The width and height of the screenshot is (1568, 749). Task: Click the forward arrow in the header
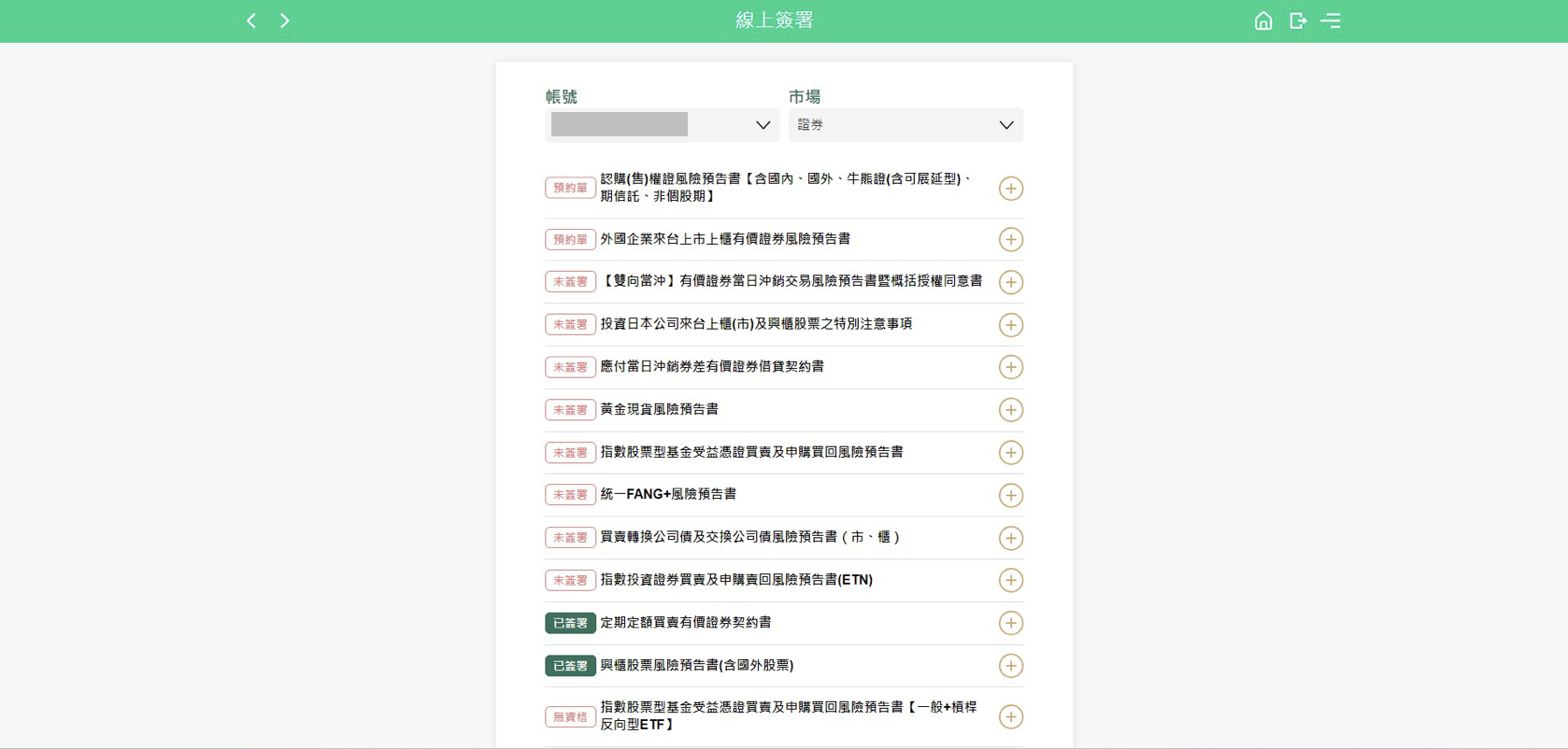click(x=285, y=21)
